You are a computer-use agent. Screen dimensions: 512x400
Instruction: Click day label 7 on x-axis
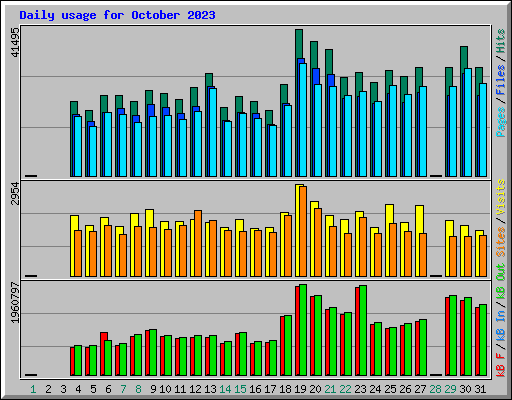[123, 389]
